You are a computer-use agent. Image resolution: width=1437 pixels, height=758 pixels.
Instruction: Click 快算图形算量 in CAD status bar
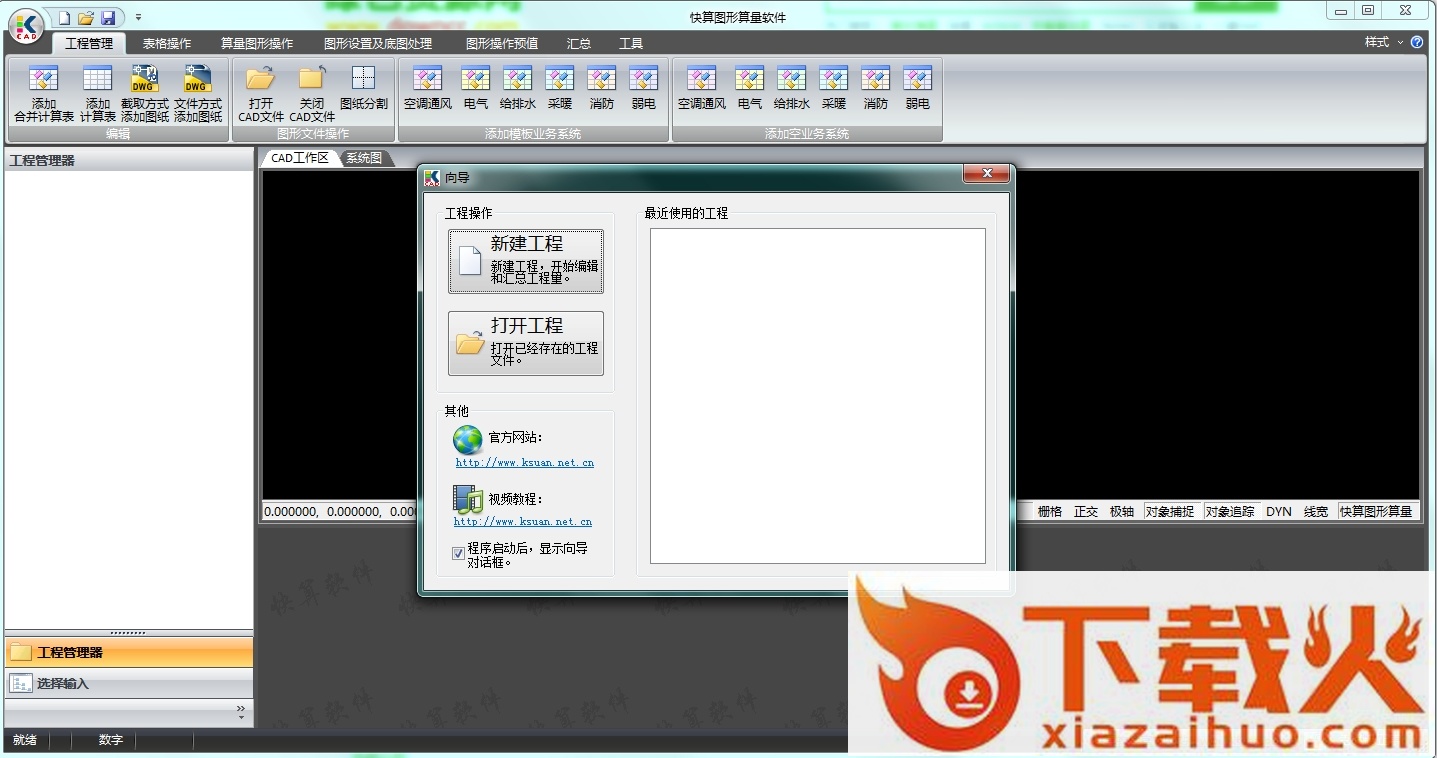point(1377,511)
